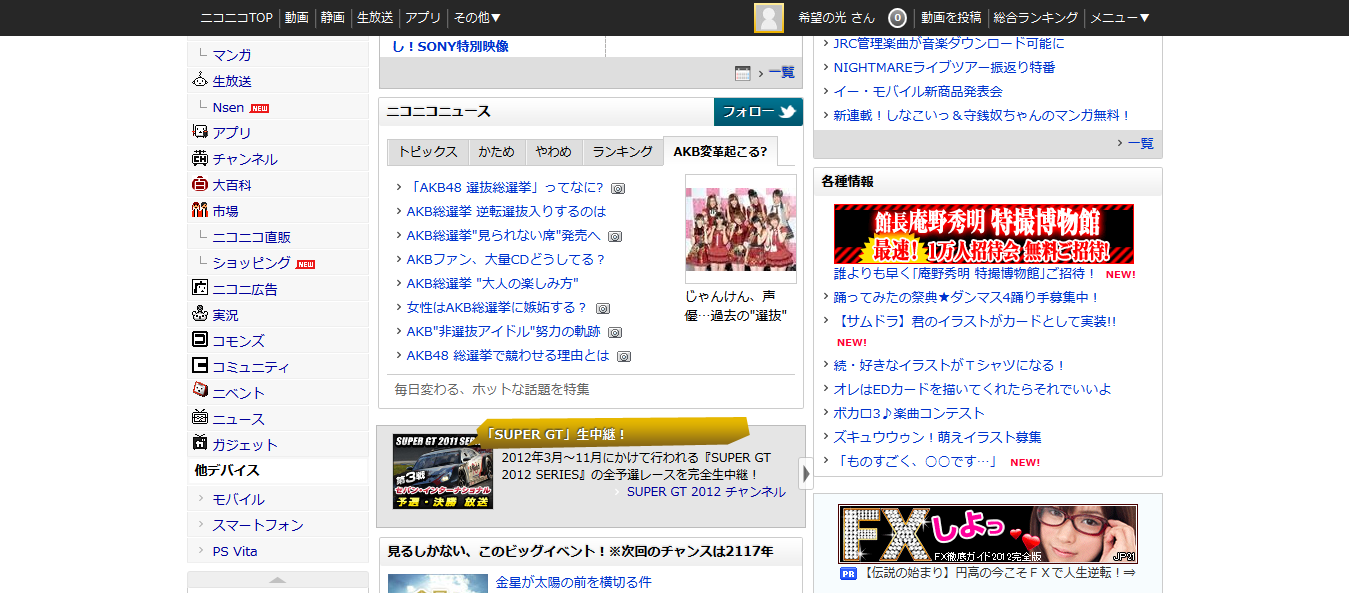This screenshot has width=1349, height=593.
Task: Click the 希望の光 さん username
Action: click(836, 18)
